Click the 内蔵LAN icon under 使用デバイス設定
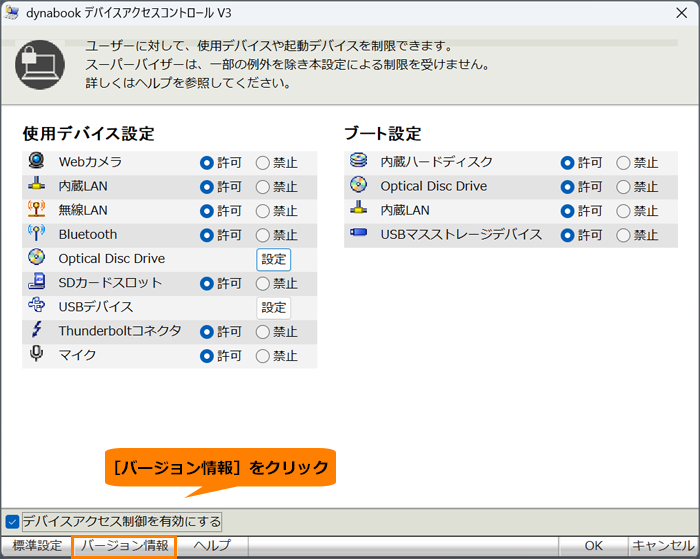The width and height of the screenshot is (700, 559). point(36,184)
